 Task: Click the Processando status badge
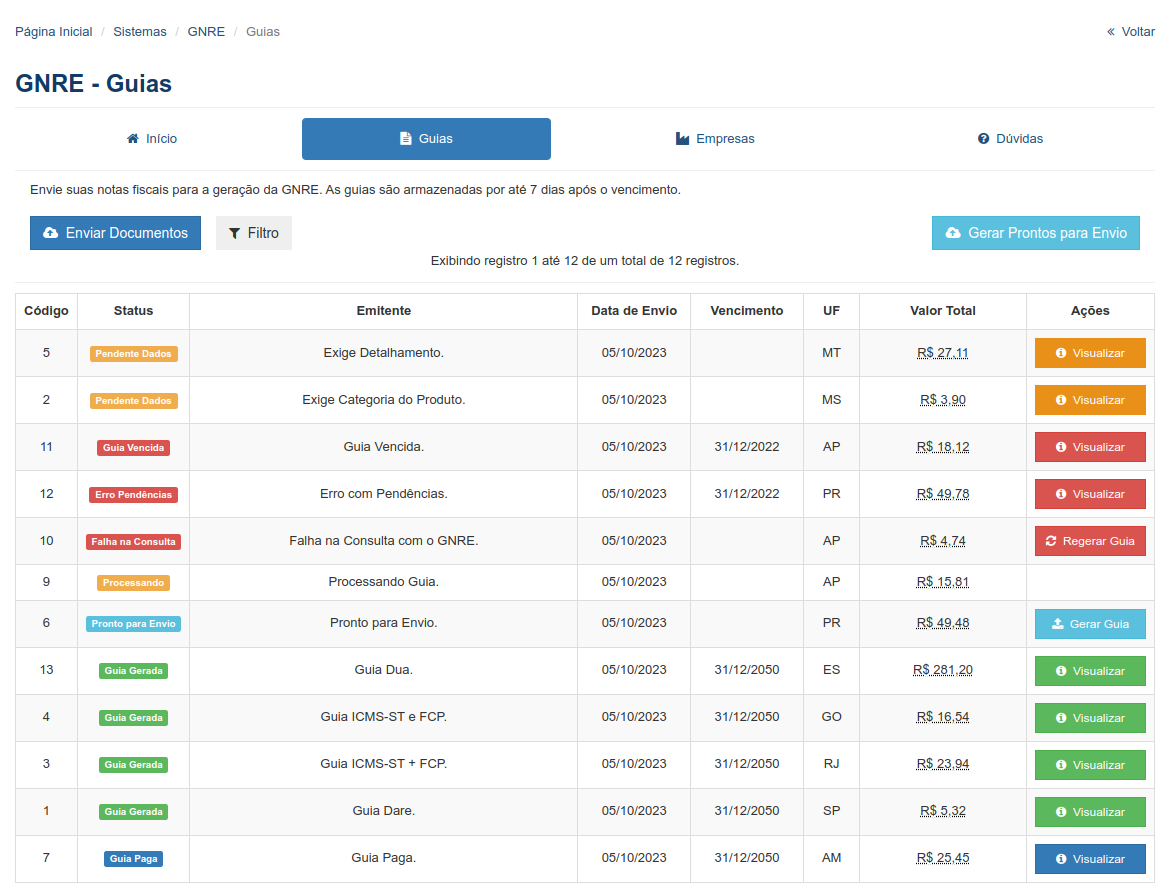click(134, 583)
